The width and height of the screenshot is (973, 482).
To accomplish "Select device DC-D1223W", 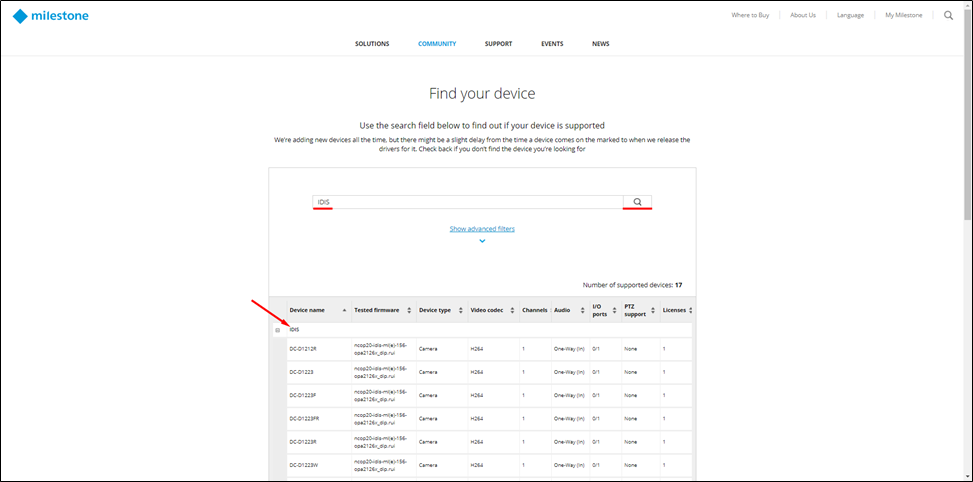I will coord(303,465).
